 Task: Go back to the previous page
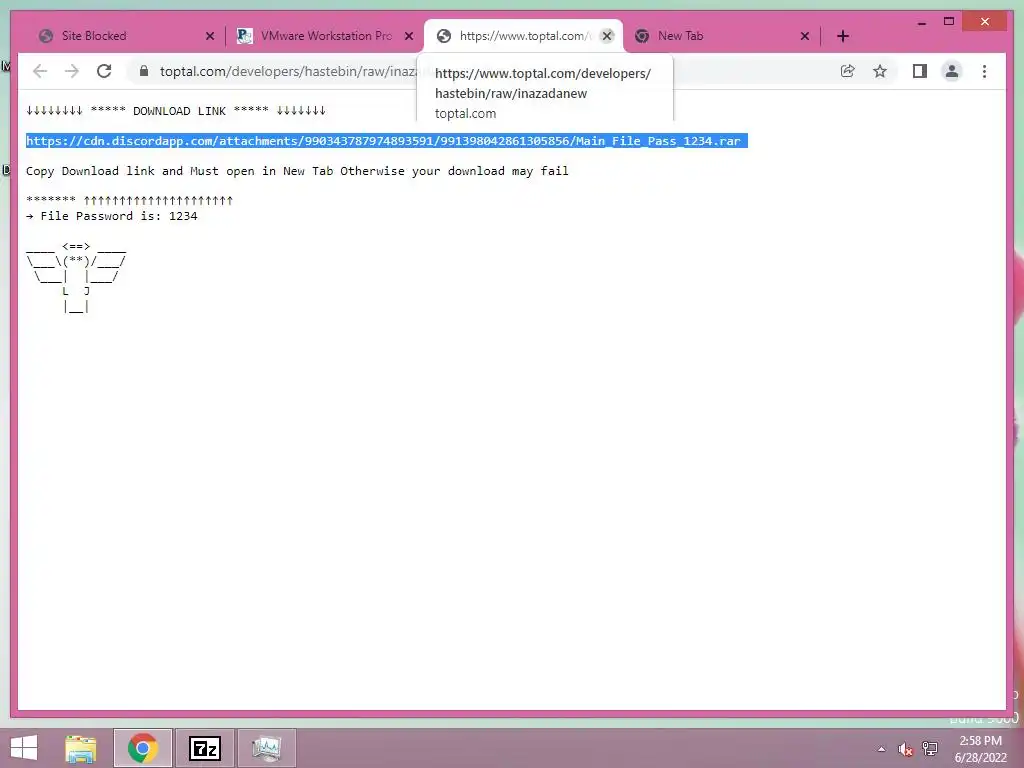40,71
